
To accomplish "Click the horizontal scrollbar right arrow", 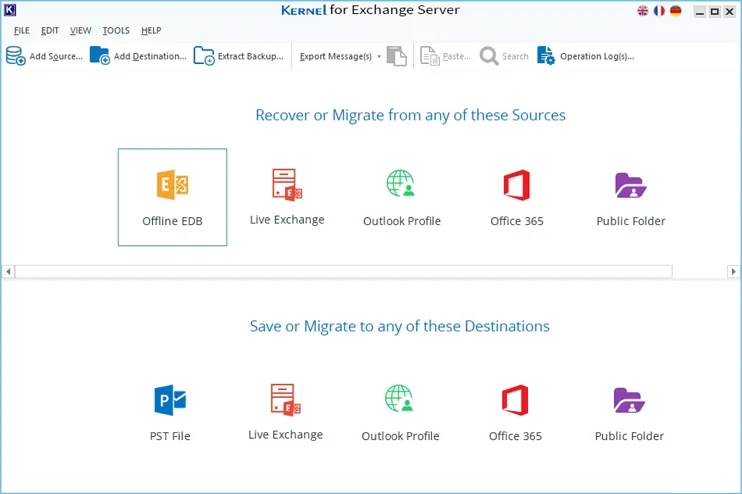I will pos(733,272).
